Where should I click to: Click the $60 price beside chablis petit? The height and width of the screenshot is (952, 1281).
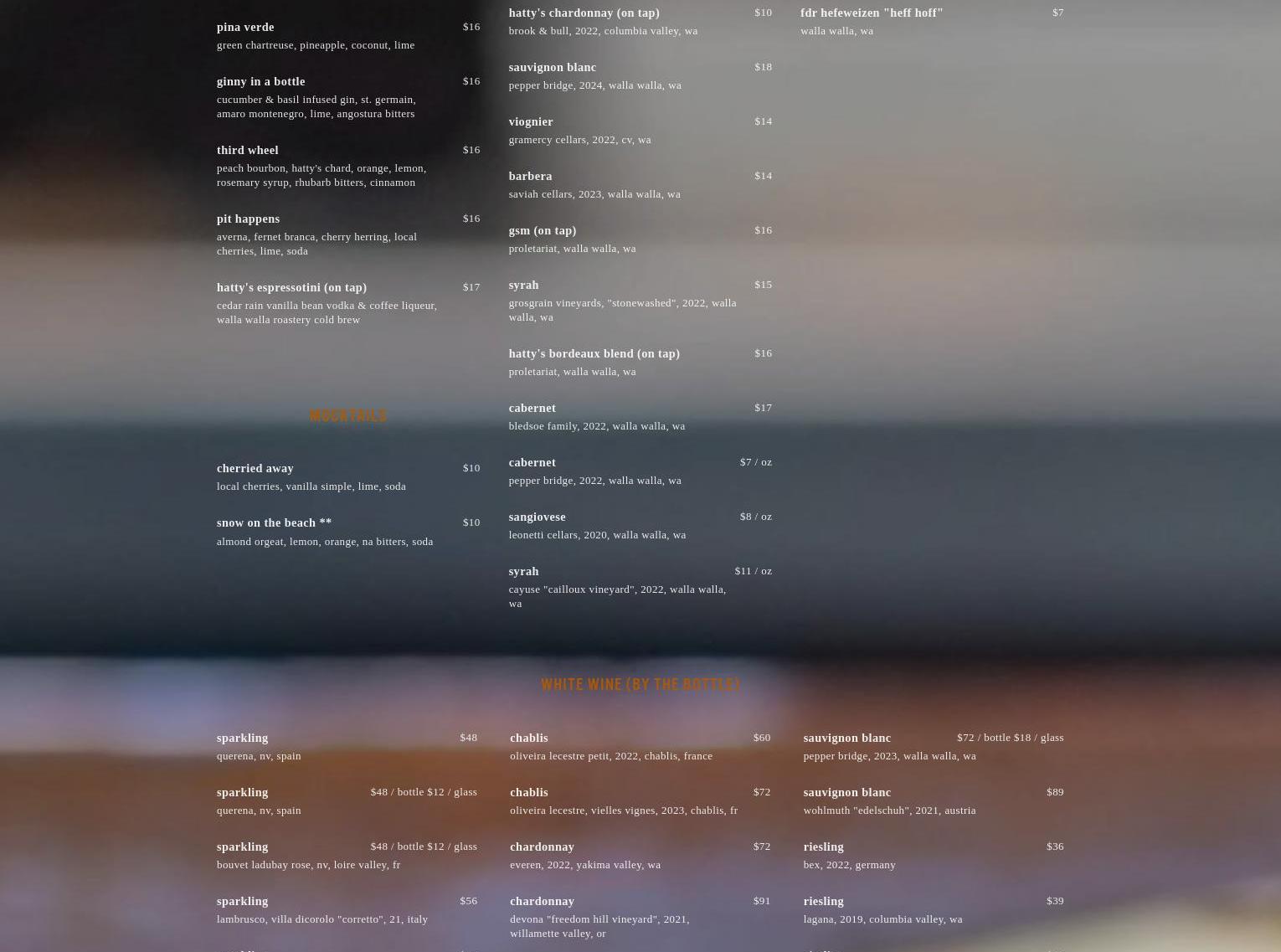click(762, 737)
